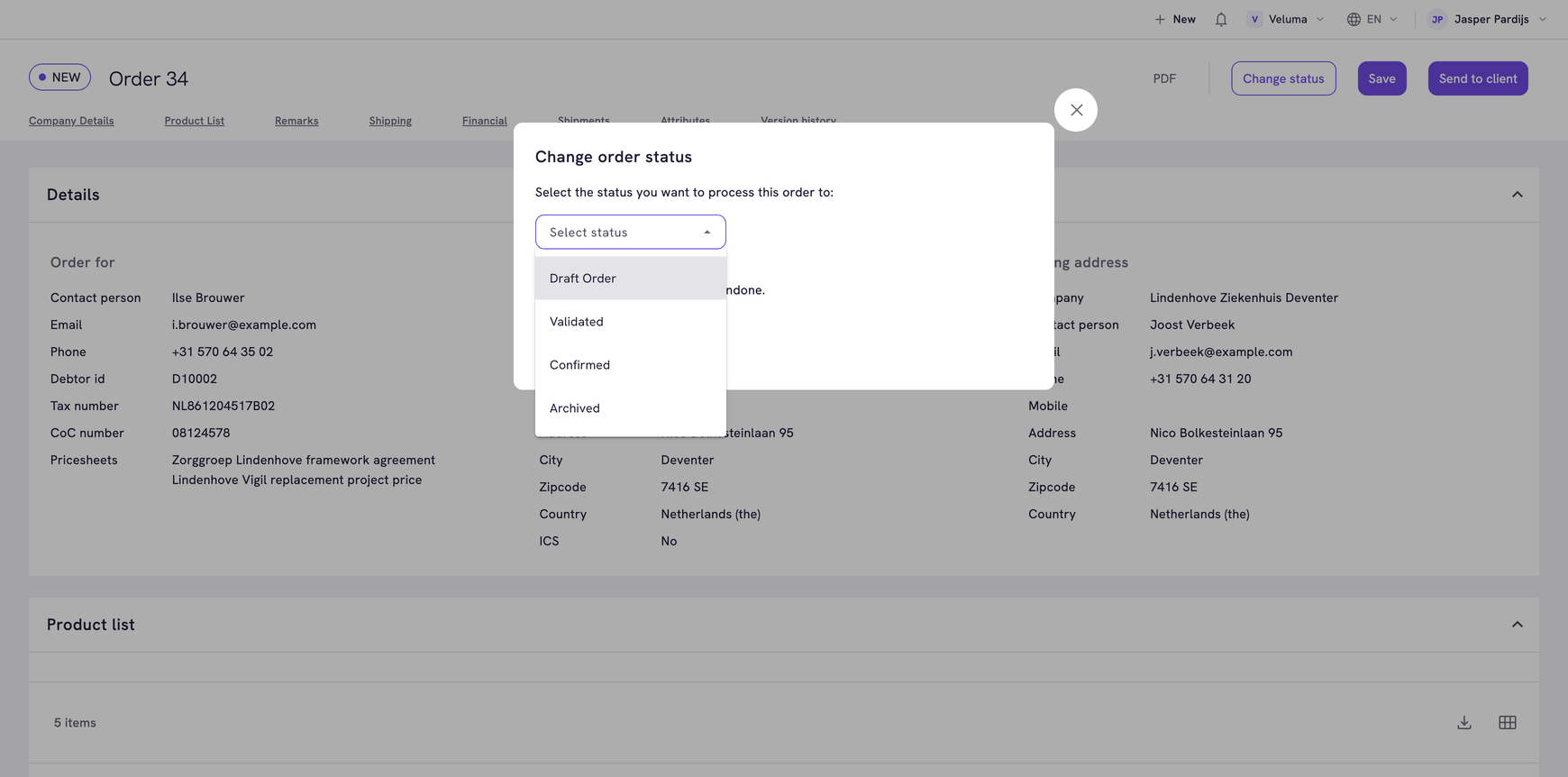The height and width of the screenshot is (777, 1568).
Task: Choose Archived status
Action: coord(631,408)
